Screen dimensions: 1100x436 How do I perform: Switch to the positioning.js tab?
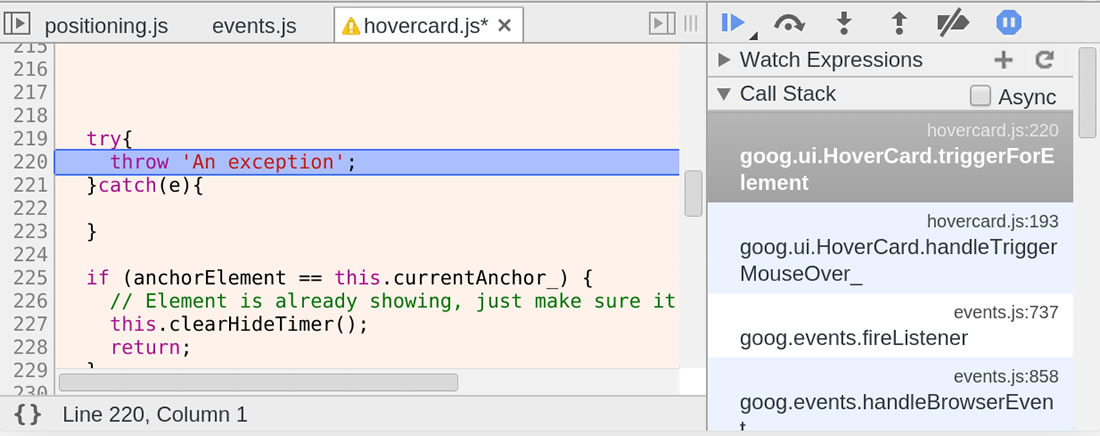pyautogui.click(x=105, y=26)
